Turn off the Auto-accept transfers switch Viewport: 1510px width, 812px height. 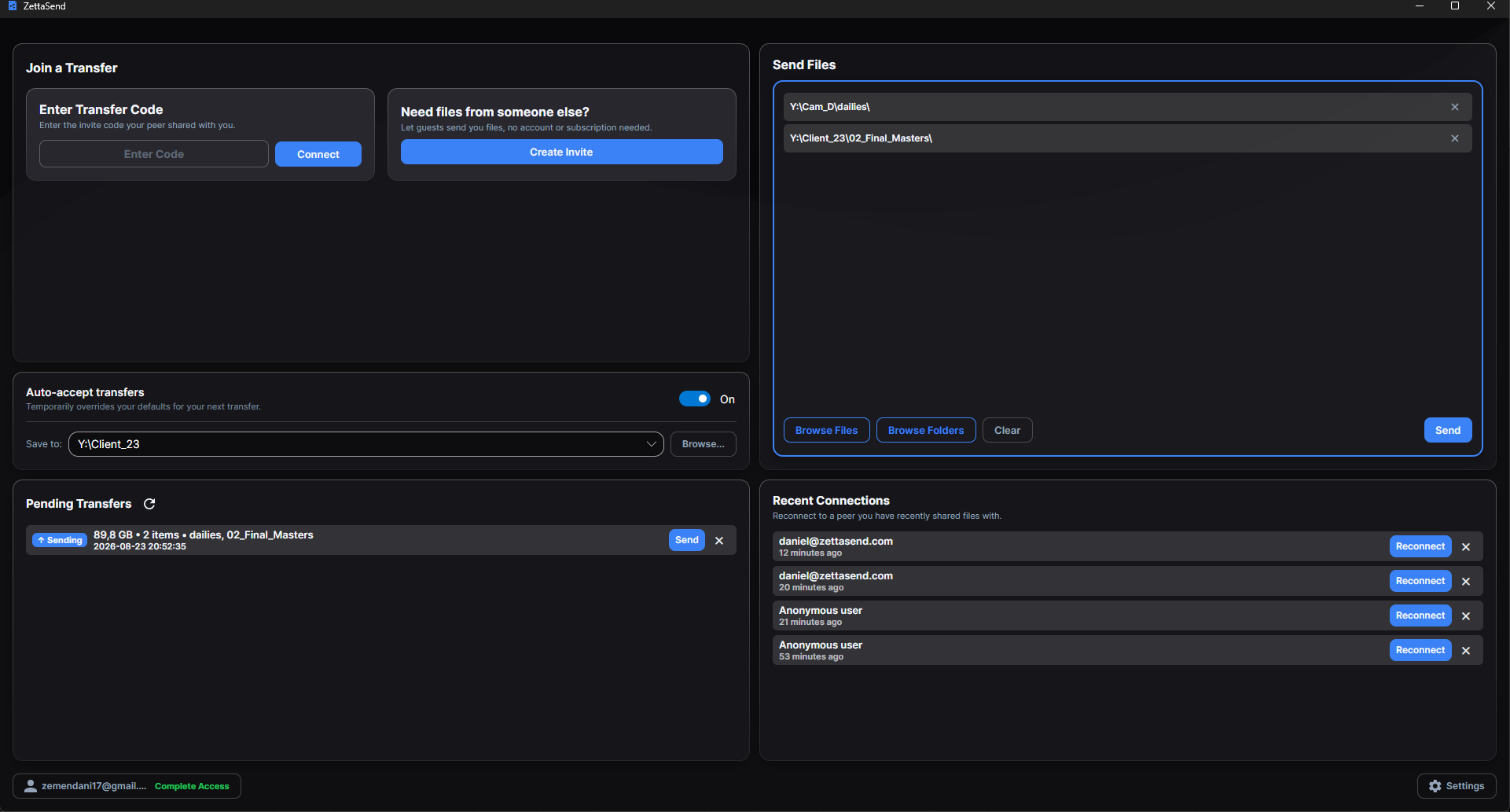[695, 399]
